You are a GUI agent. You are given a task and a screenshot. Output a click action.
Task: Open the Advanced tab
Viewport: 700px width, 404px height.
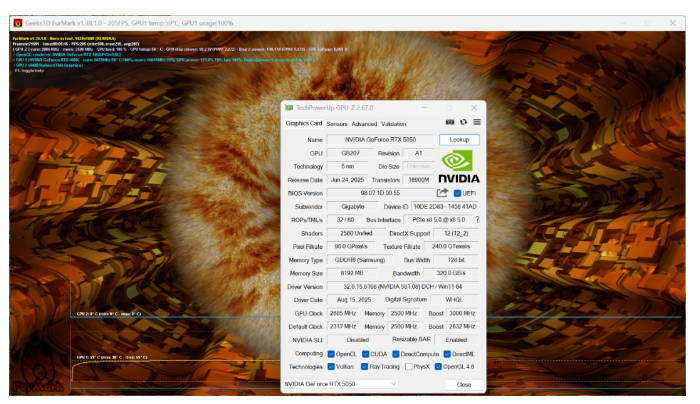pyautogui.click(x=364, y=124)
